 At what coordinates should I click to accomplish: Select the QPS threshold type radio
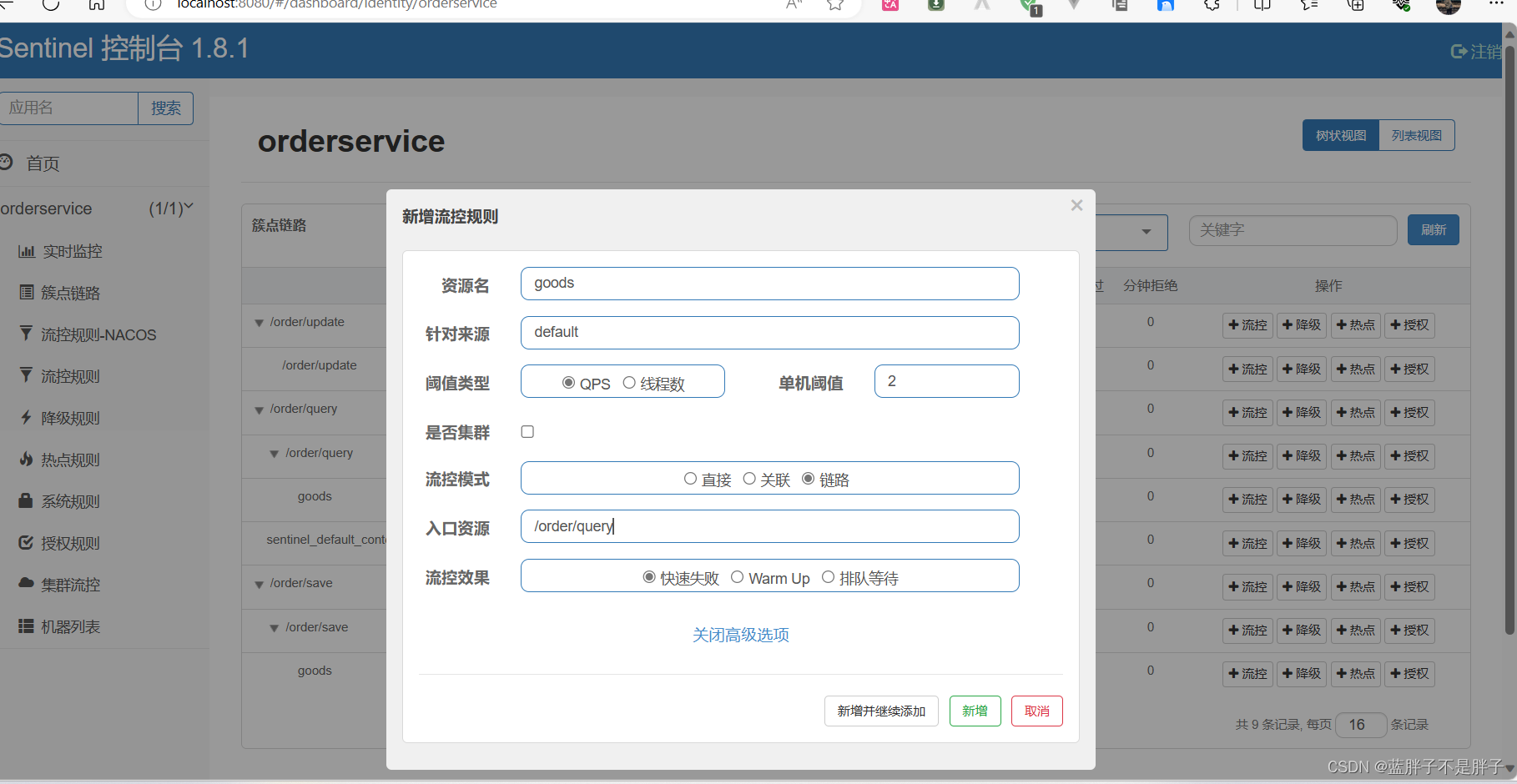(x=568, y=383)
